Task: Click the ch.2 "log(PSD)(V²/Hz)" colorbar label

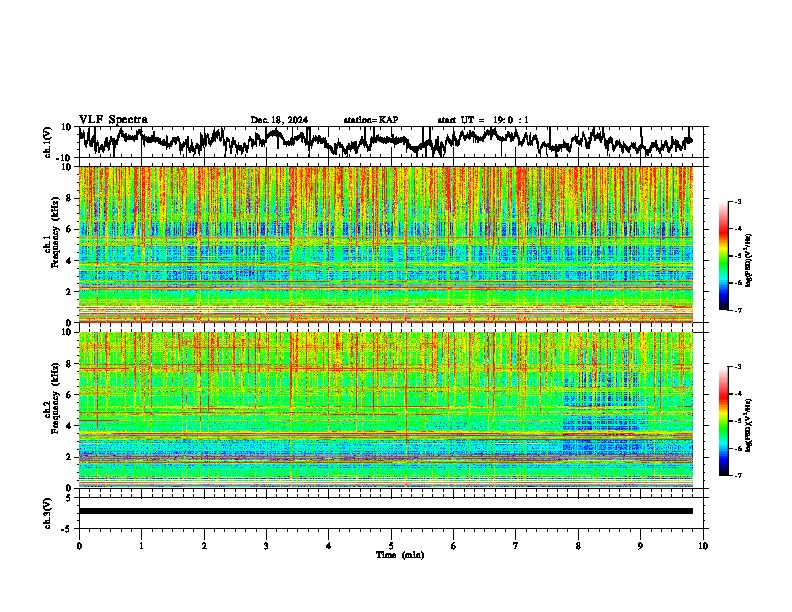Action: click(749, 424)
